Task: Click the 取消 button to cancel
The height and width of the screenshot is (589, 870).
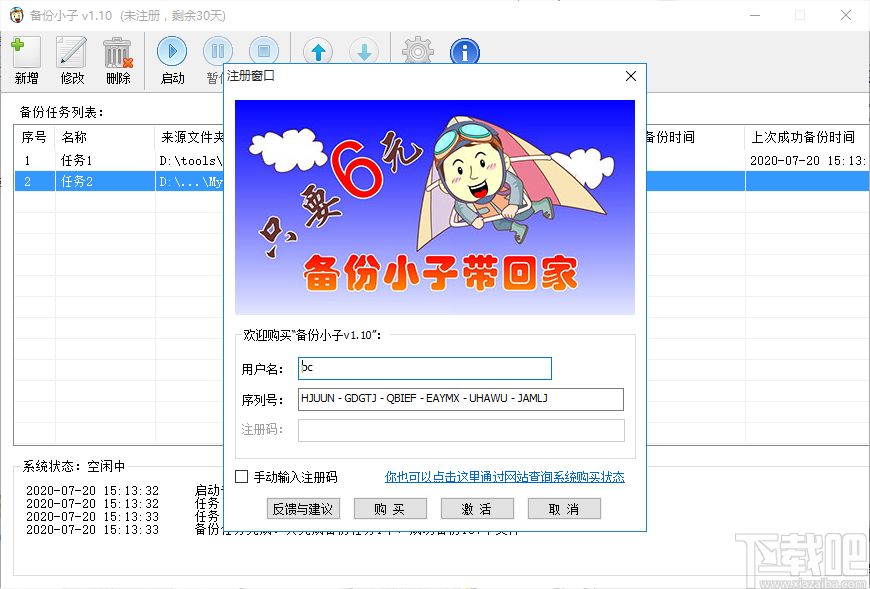Action: pyautogui.click(x=564, y=508)
